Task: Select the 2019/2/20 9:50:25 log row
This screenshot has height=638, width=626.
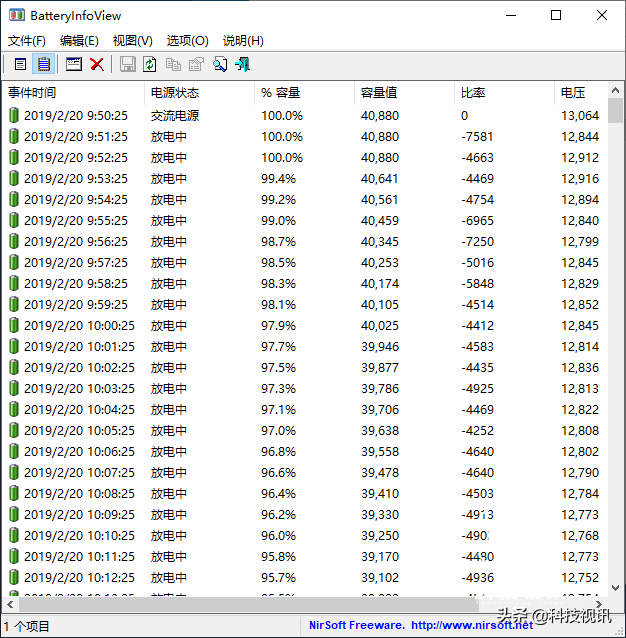Action: pos(76,116)
